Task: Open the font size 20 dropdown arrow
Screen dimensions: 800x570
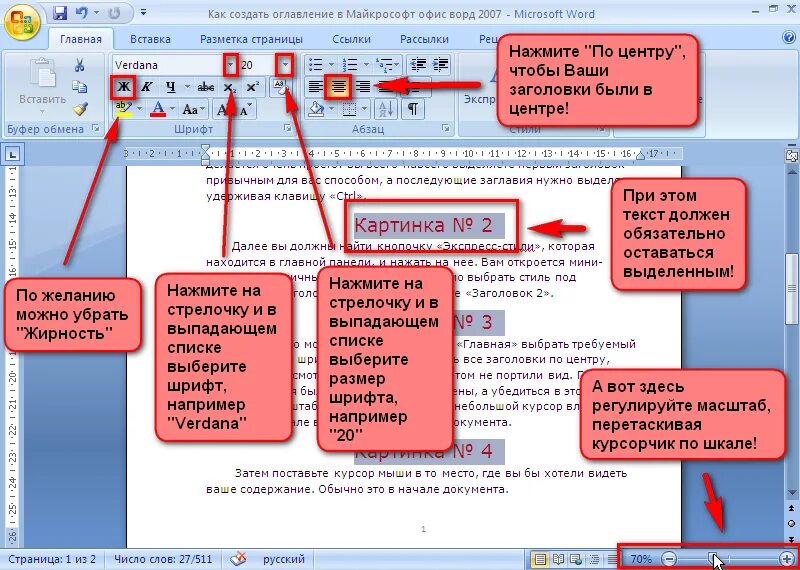Action: coord(285,65)
